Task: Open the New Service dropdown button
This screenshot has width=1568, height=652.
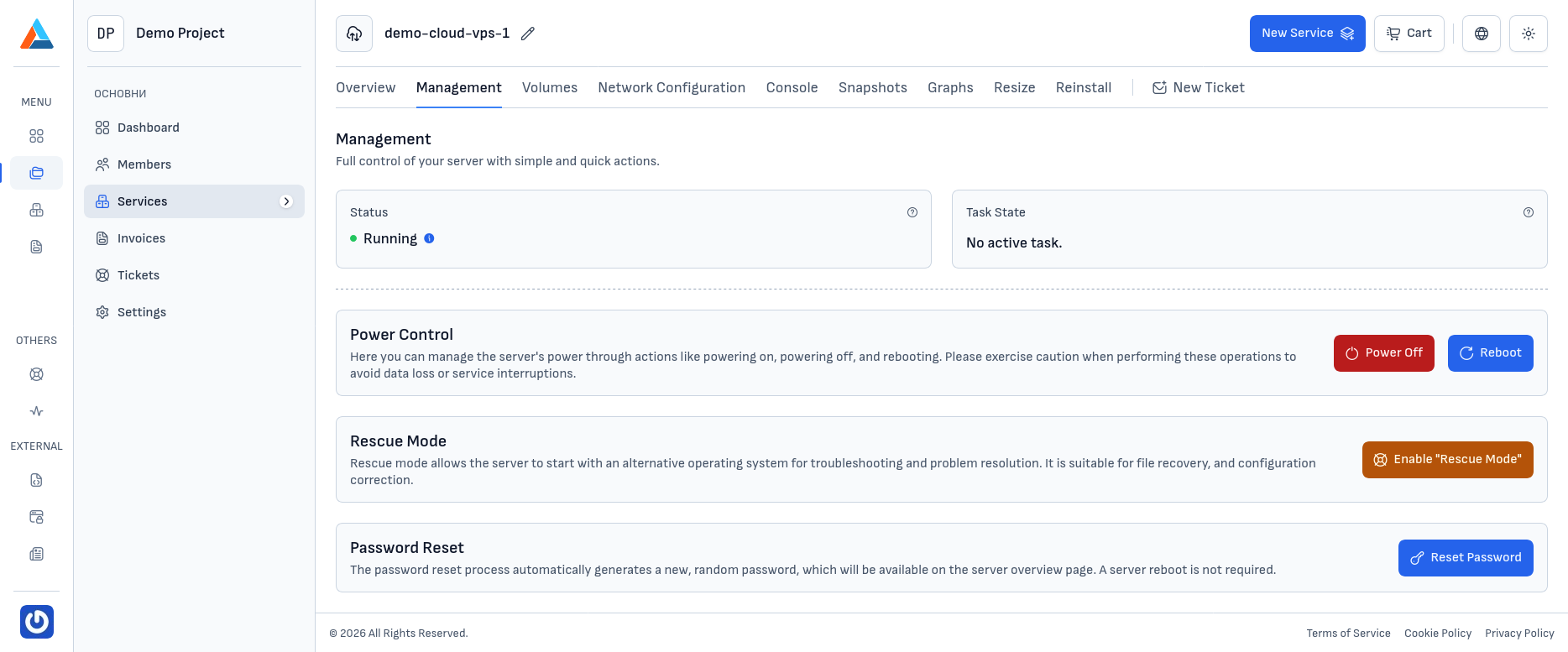Action: coord(1307,34)
